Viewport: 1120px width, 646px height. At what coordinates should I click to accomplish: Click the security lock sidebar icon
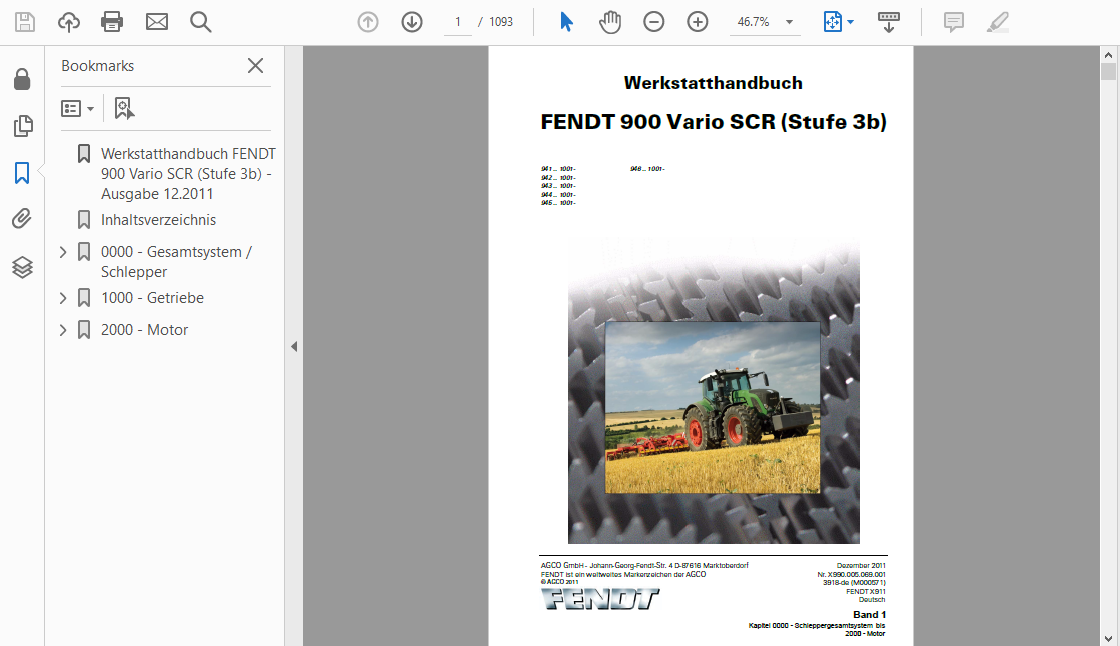(22, 79)
